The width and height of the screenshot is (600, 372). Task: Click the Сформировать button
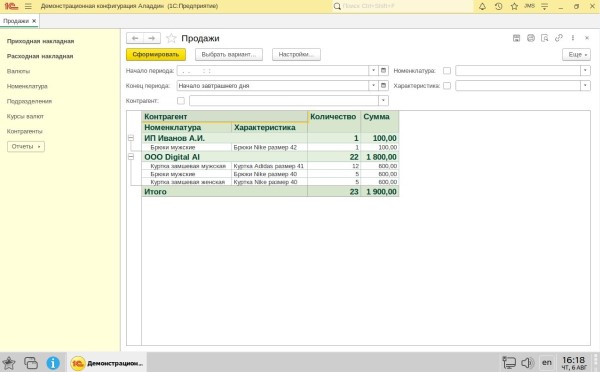[156, 55]
